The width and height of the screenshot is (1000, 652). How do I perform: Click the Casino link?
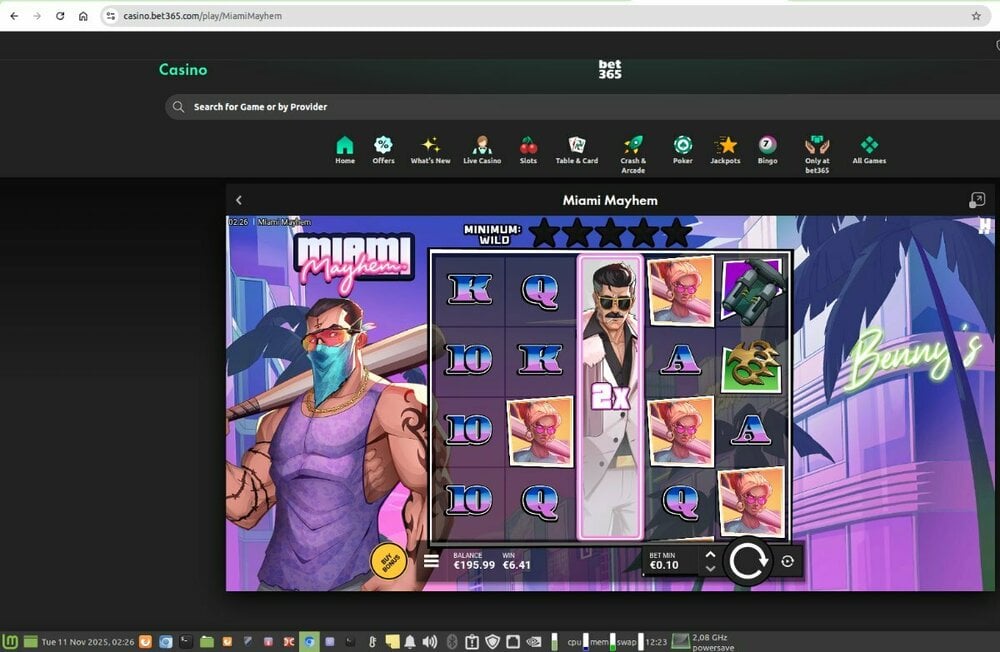(x=183, y=70)
